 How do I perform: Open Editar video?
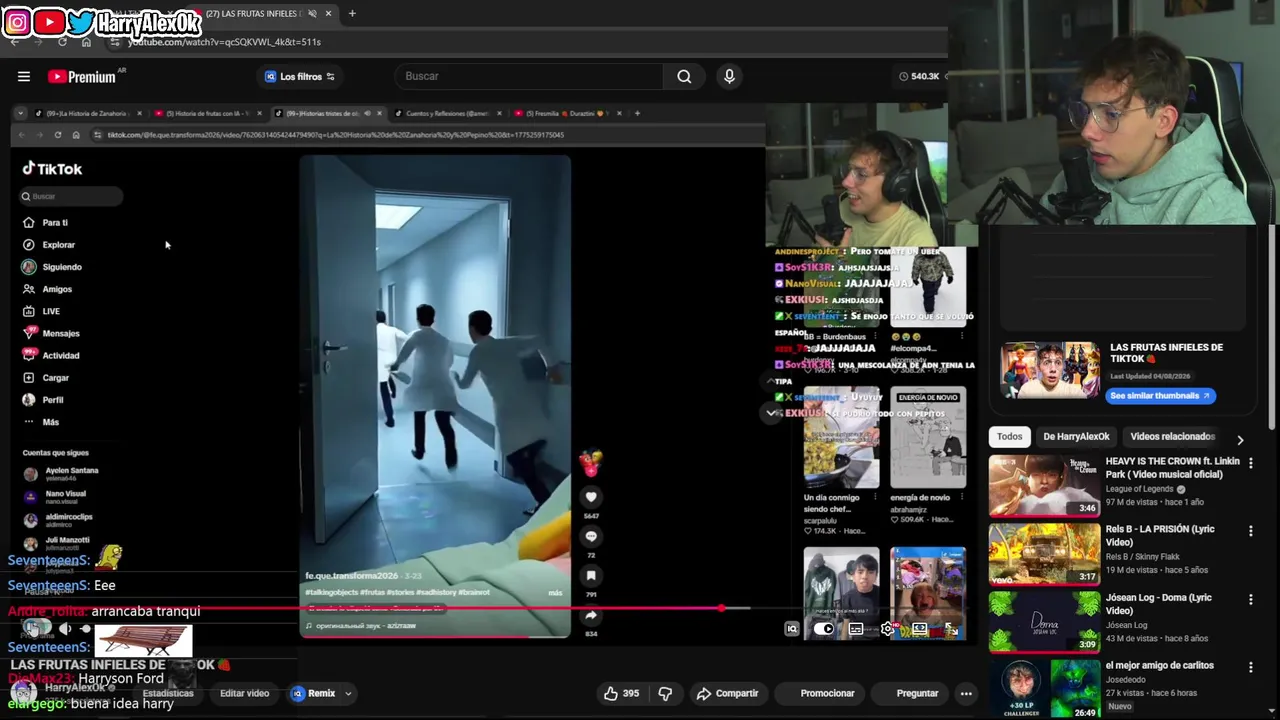pyautogui.click(x=244, y=693)
